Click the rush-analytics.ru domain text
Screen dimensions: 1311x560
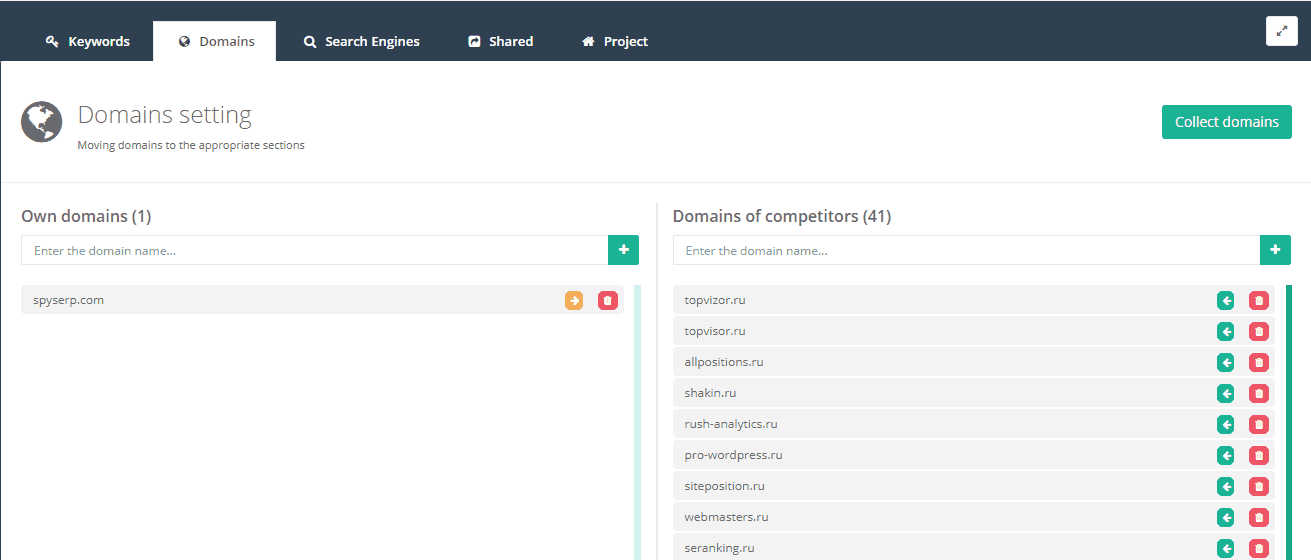click(731, 424)
